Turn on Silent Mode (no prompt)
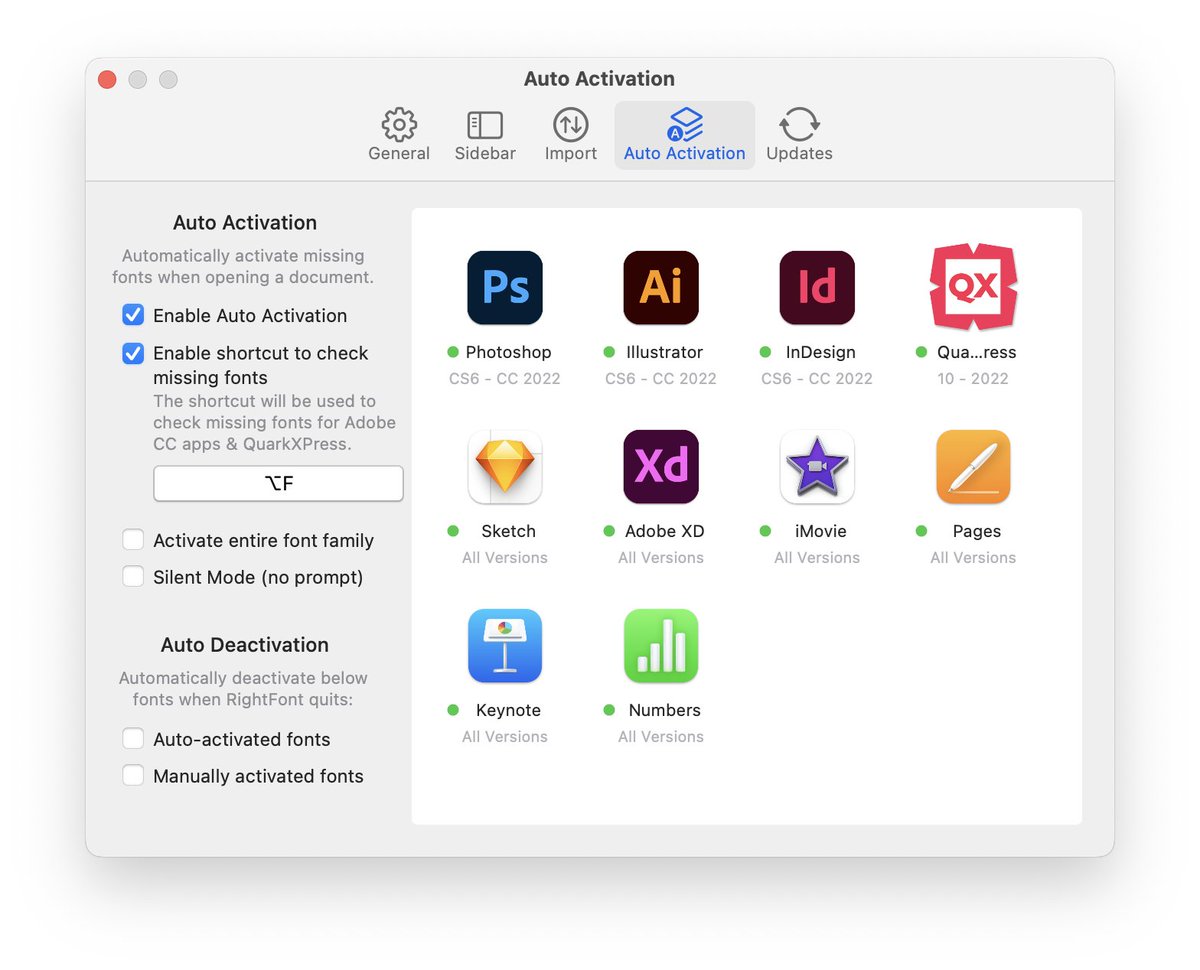The width and height of the screenshot is (1200, 970). [133, 577]
